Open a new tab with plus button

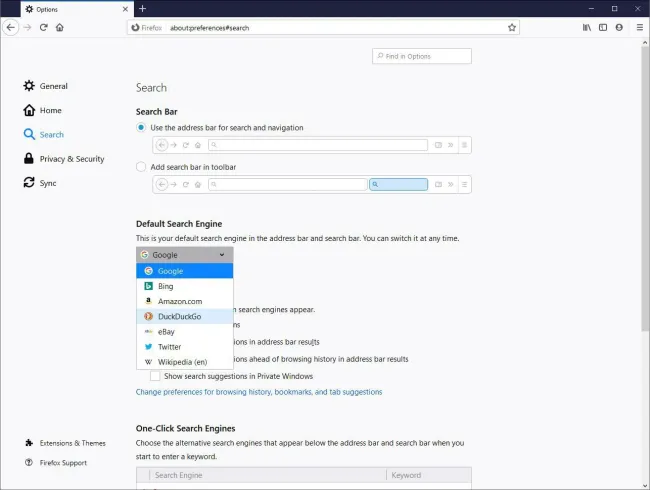[142, 9]
